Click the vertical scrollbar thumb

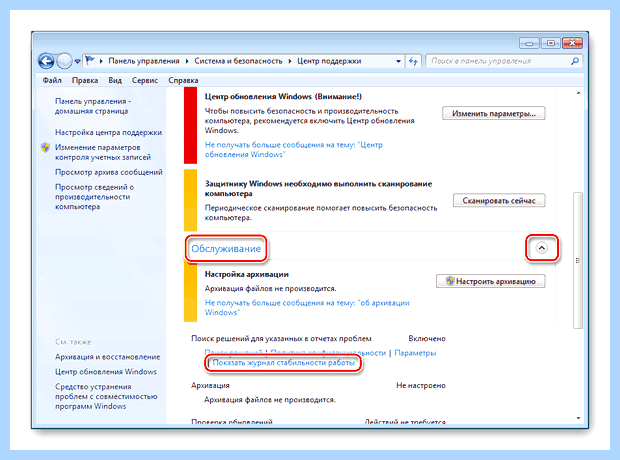click(578, 260)
